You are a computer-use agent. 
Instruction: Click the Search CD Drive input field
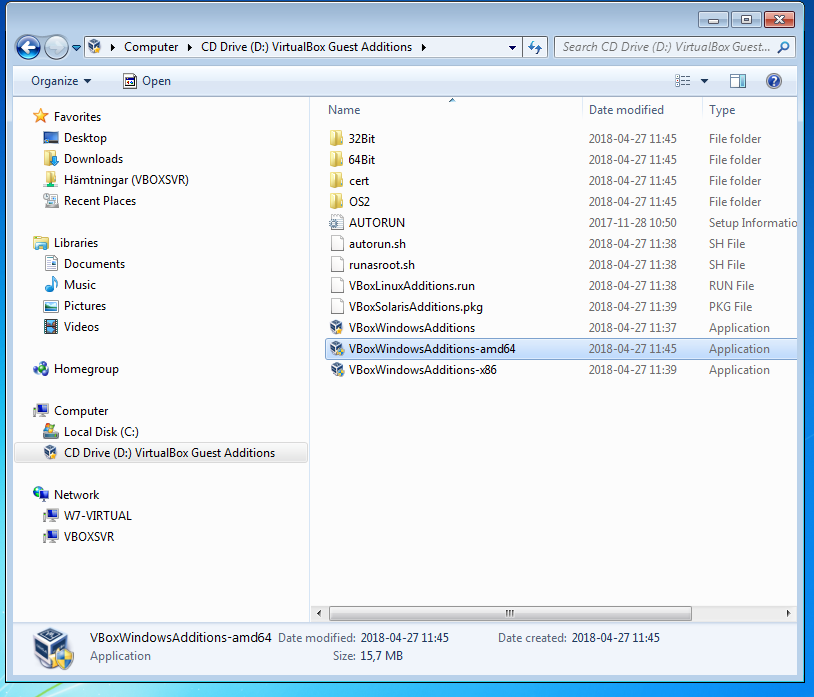coord(665,47)
